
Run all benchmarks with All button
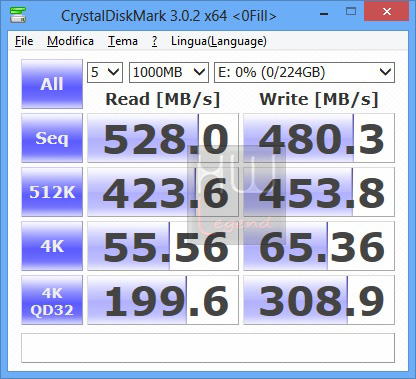coord(52,84)
